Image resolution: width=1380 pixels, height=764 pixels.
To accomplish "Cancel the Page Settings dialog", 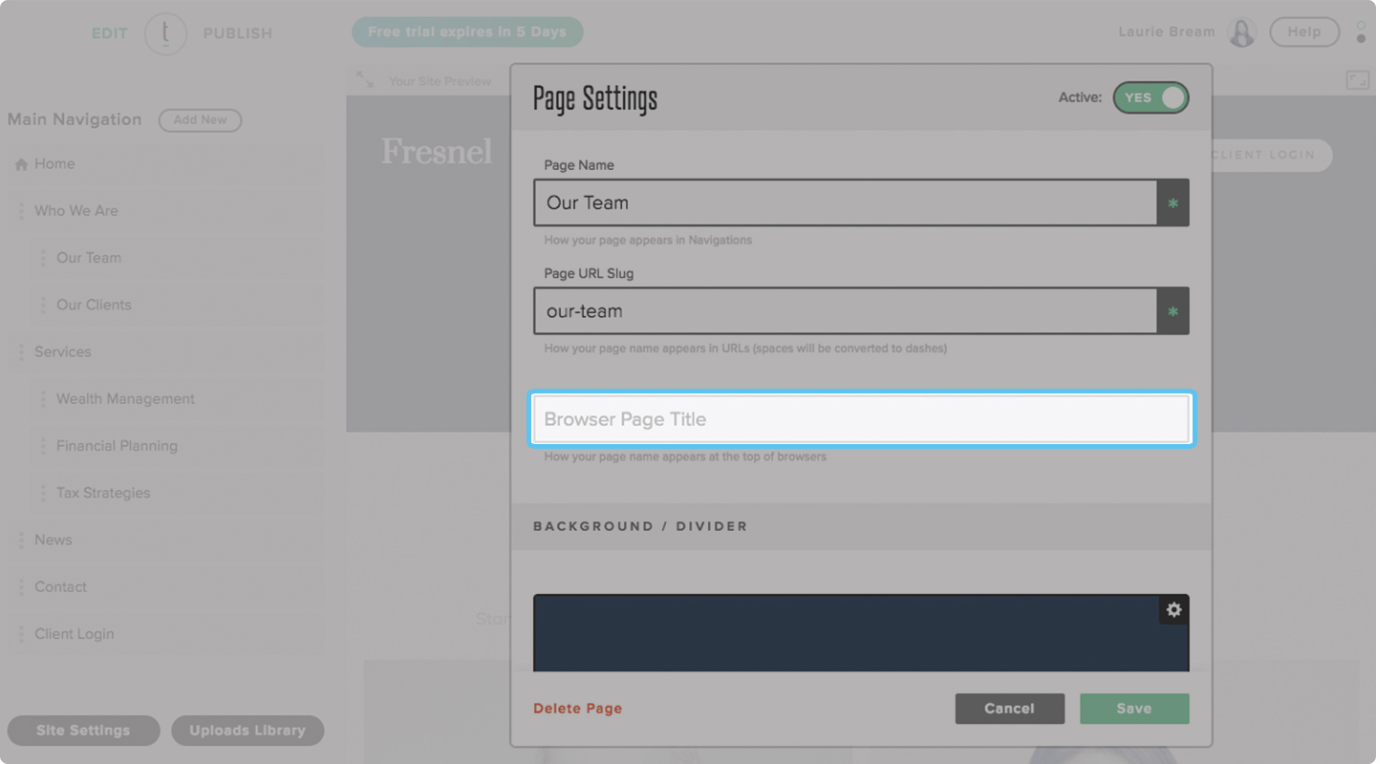I will [1009, 708].
